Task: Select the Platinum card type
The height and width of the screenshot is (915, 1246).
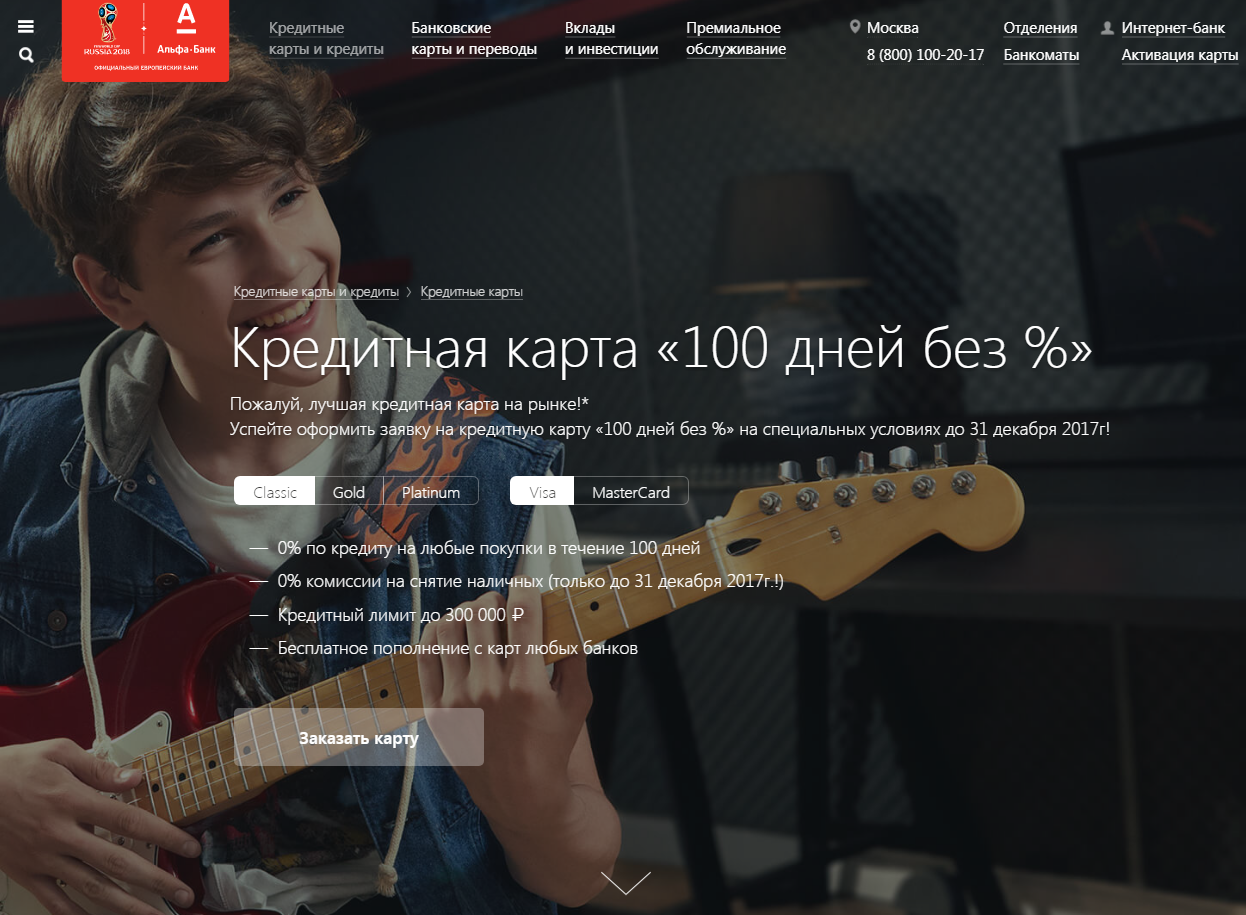Action: (430, 491)
